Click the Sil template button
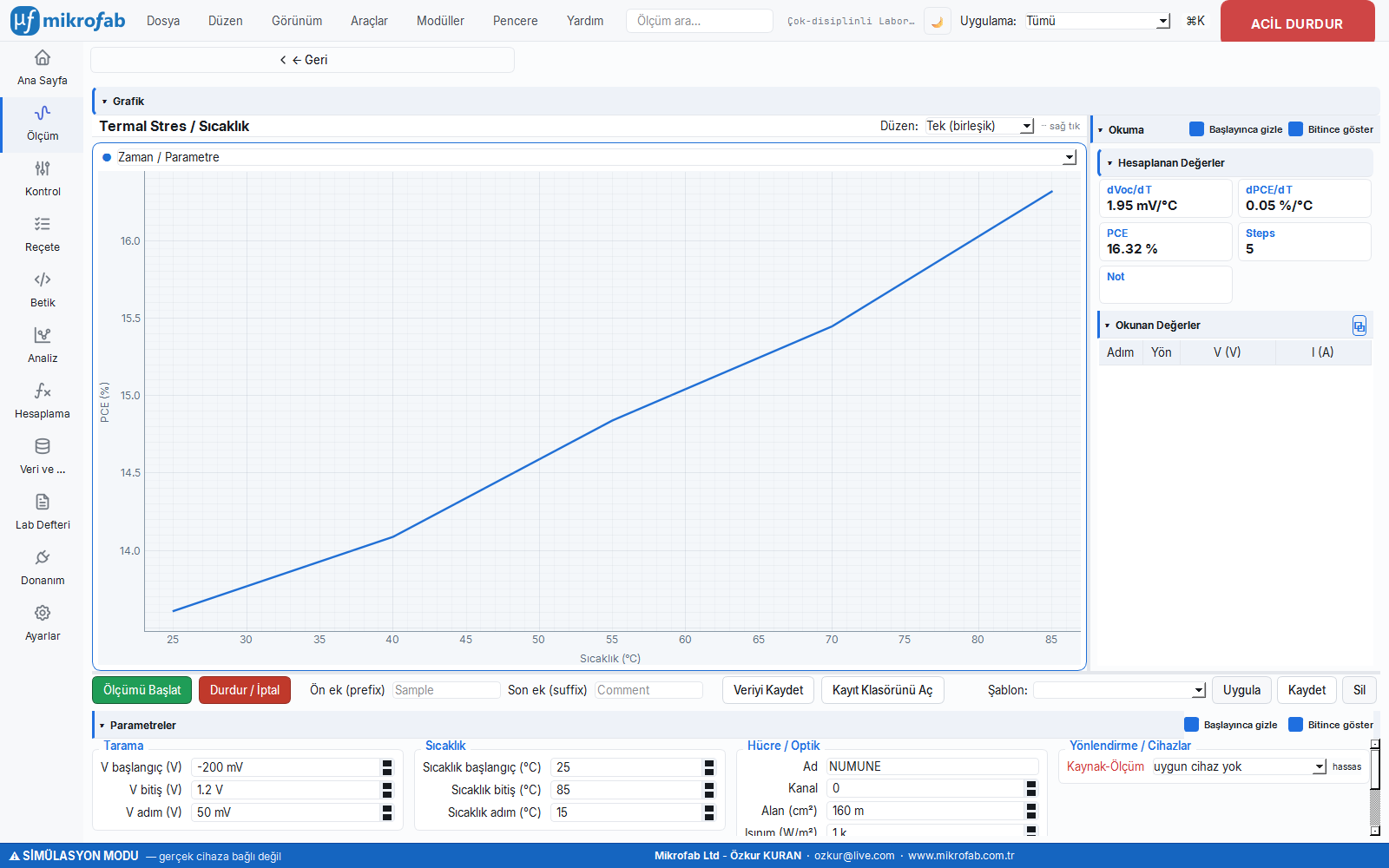 point(1359,690)
